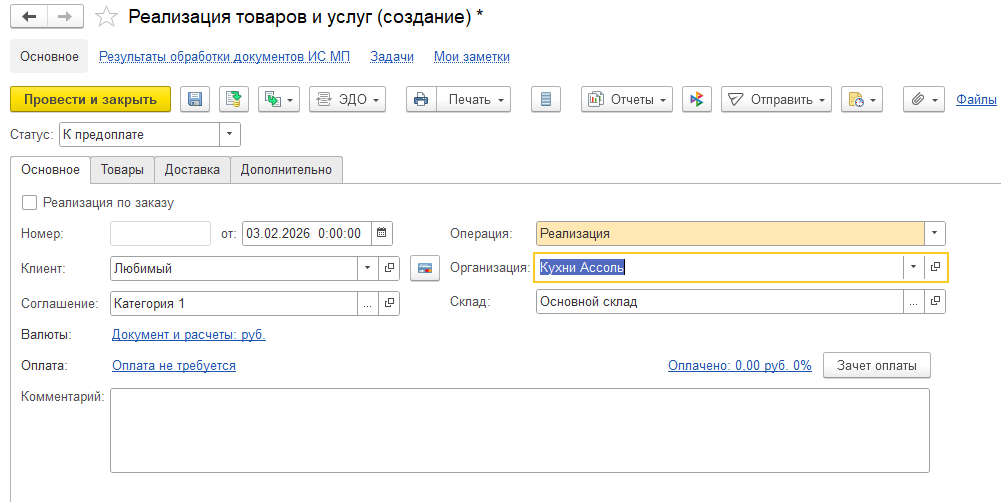1001x502 pixels.
Task: Click the post document icon
Action: (234, 99)
